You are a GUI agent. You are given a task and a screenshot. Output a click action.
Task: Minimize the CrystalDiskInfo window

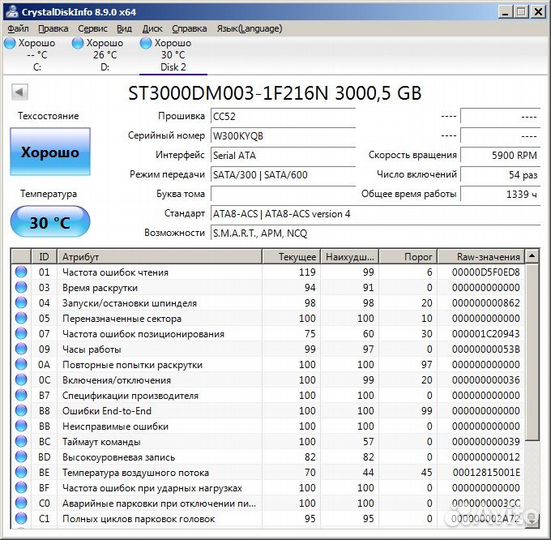pos(506,12)
